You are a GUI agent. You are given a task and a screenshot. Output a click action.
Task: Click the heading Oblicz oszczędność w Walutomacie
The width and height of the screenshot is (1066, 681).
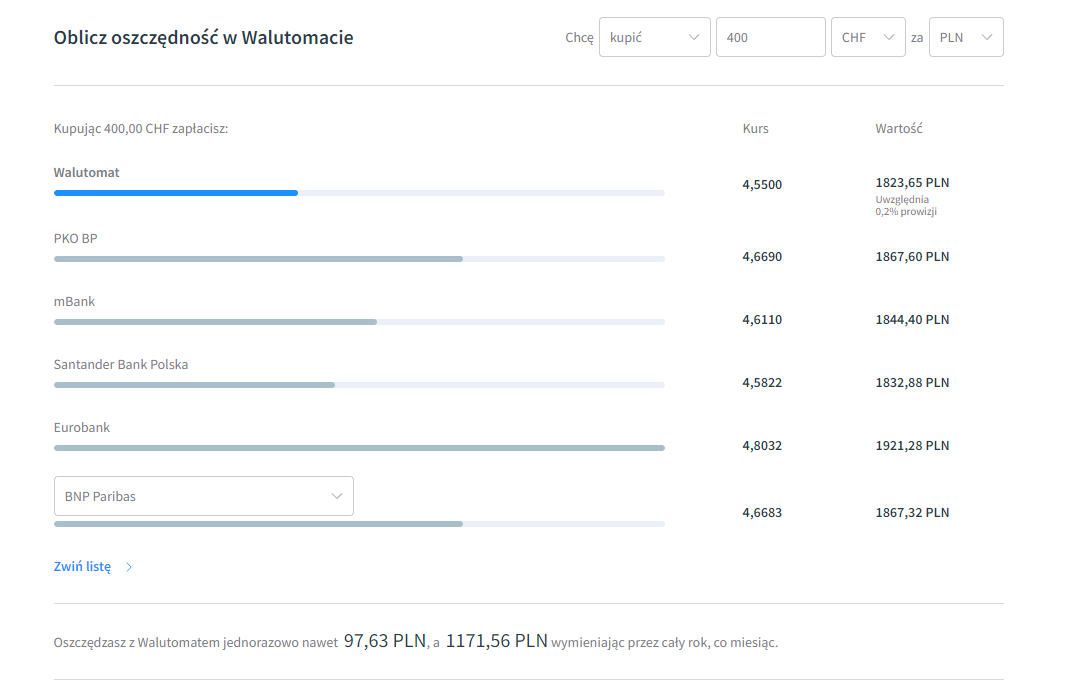[x=203, y=37]
